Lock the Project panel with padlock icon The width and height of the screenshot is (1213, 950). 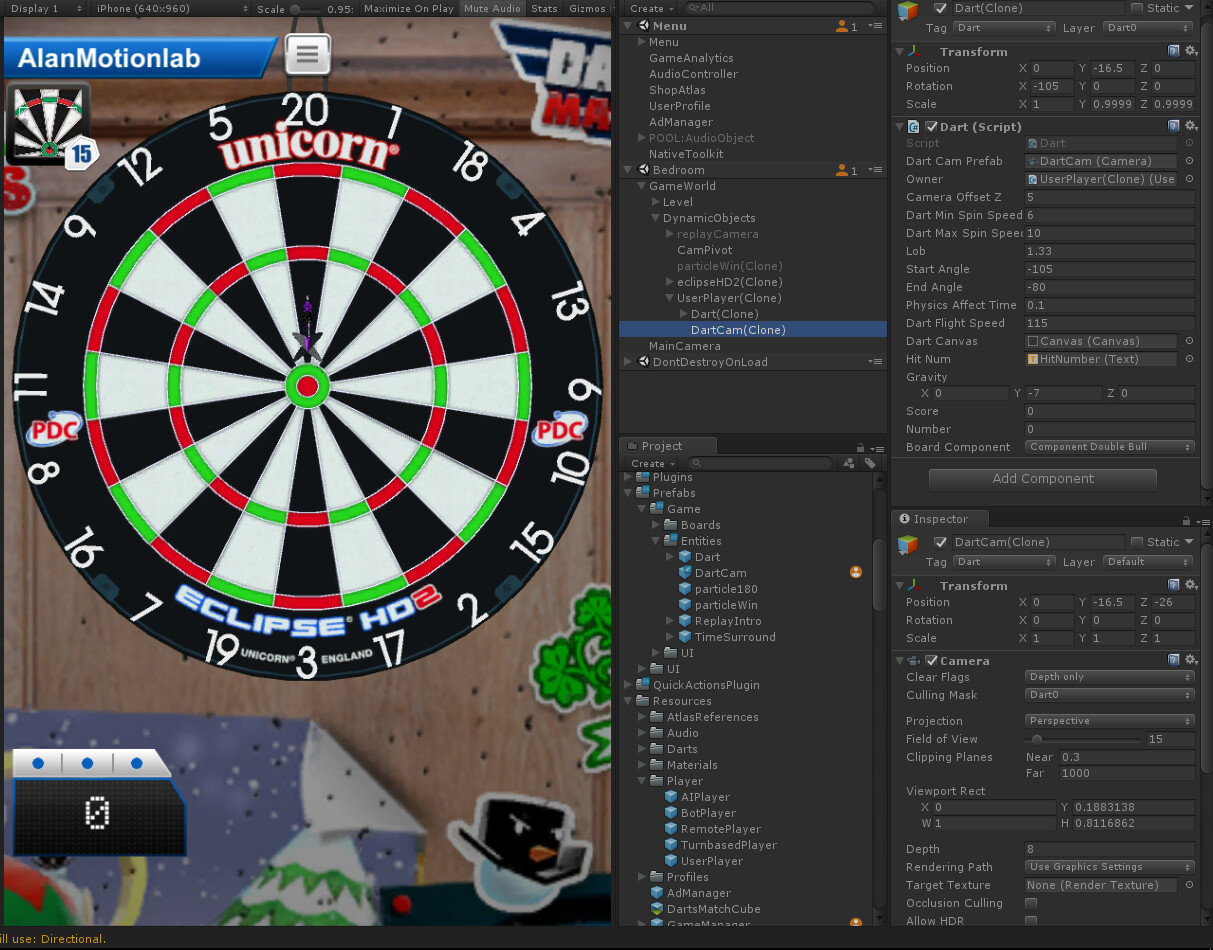[860, 448]
